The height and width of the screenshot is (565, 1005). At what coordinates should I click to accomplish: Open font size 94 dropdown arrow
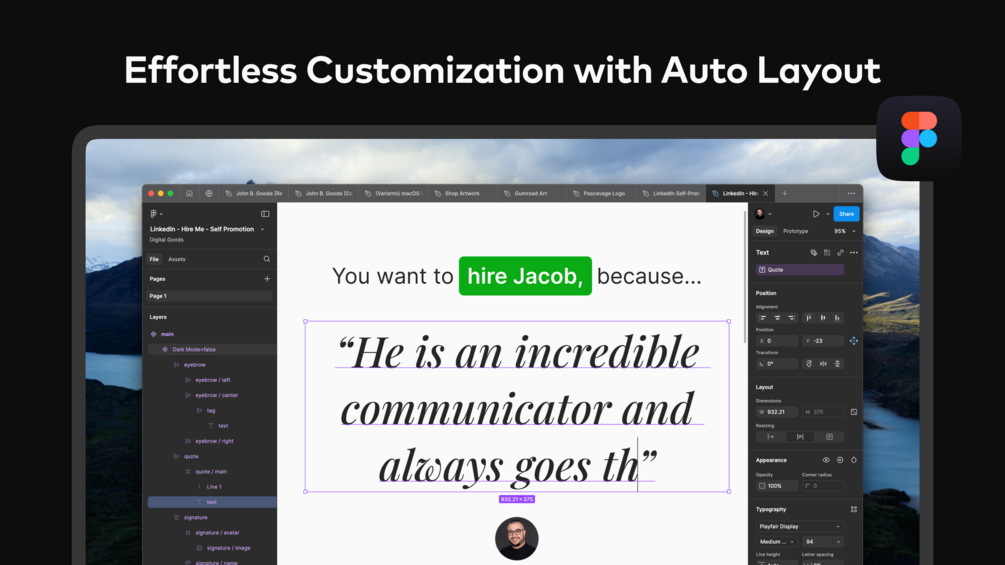pyautogui.click(x=838, y=542)
